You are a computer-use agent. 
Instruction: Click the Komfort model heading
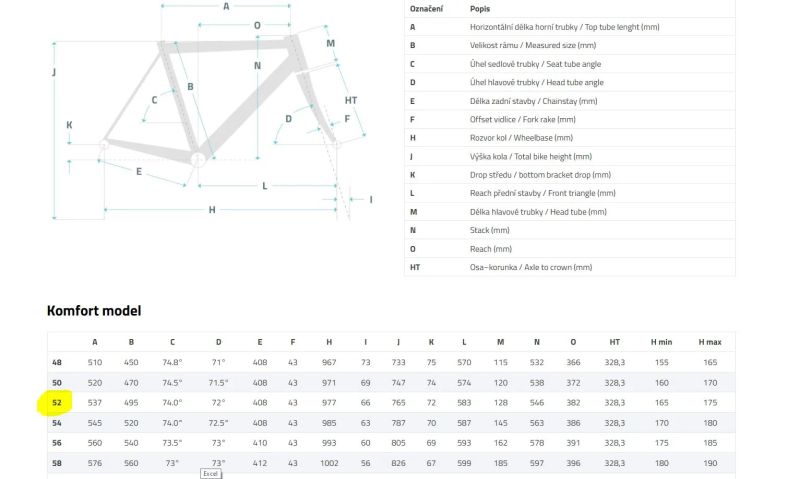coord(94,311)
